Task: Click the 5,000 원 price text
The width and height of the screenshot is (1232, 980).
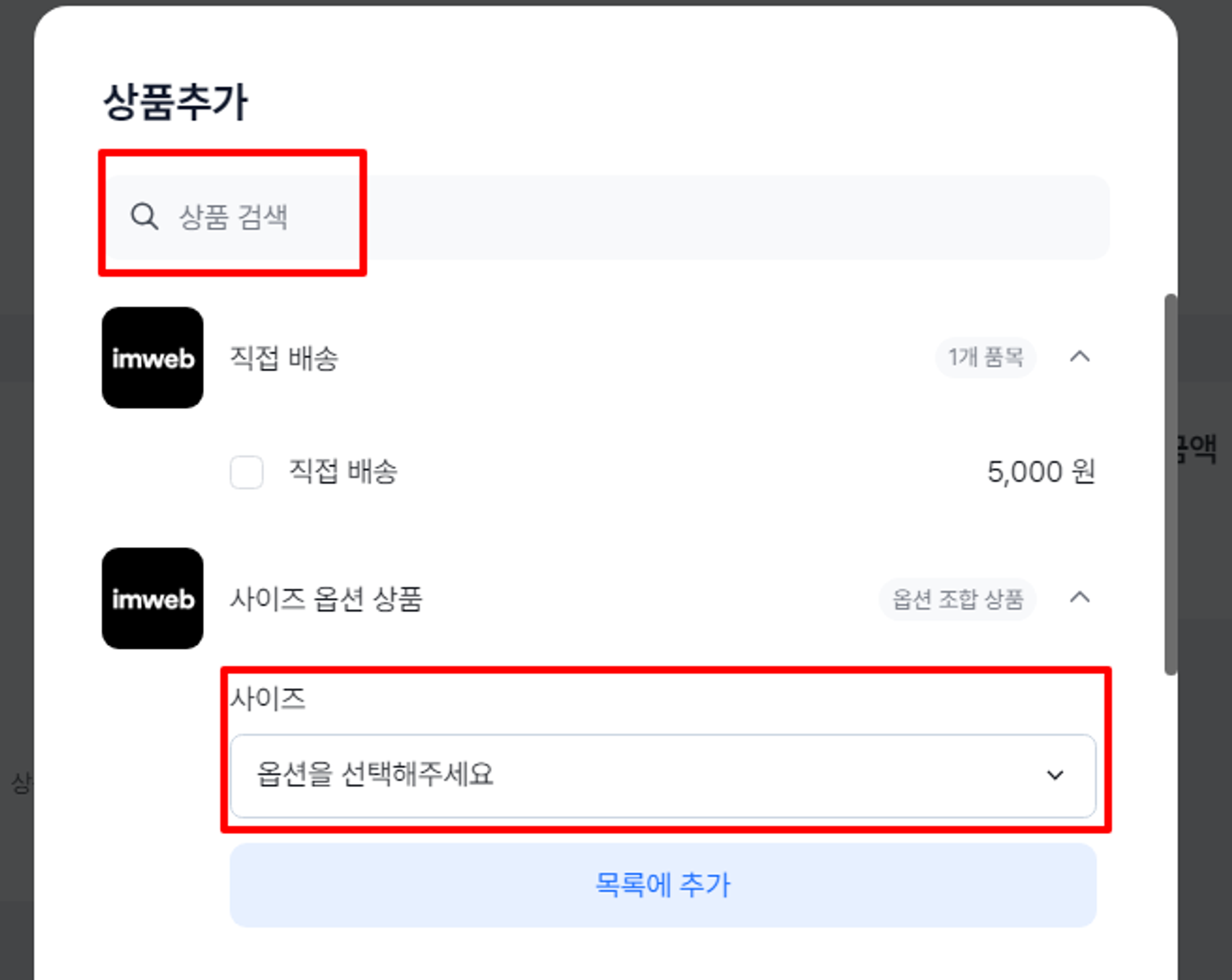Action: (1041, 472)
